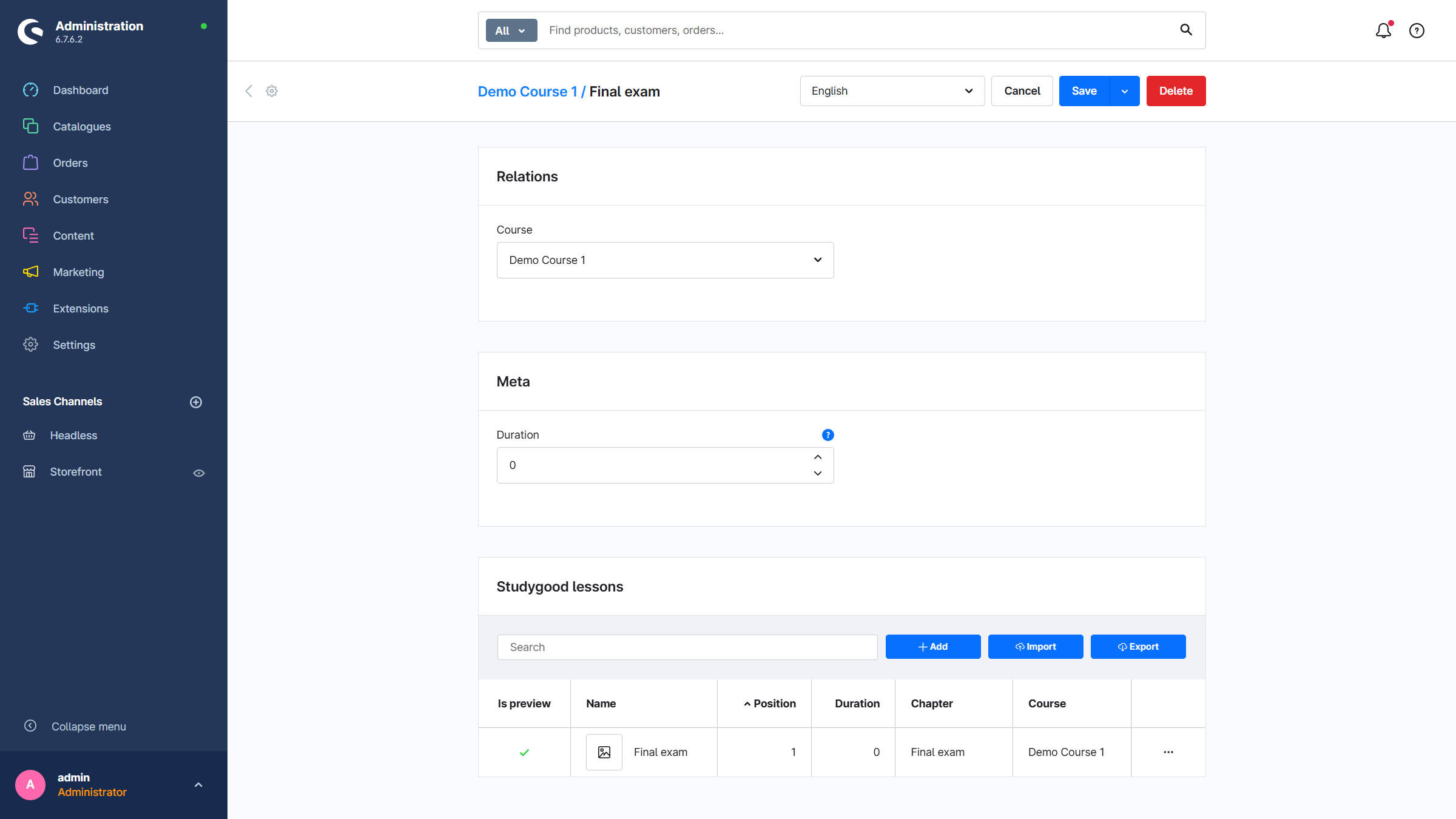The image size is (1456, 819).
Task: Click the Final exam lesson image thumbnail
Action: 604,752
